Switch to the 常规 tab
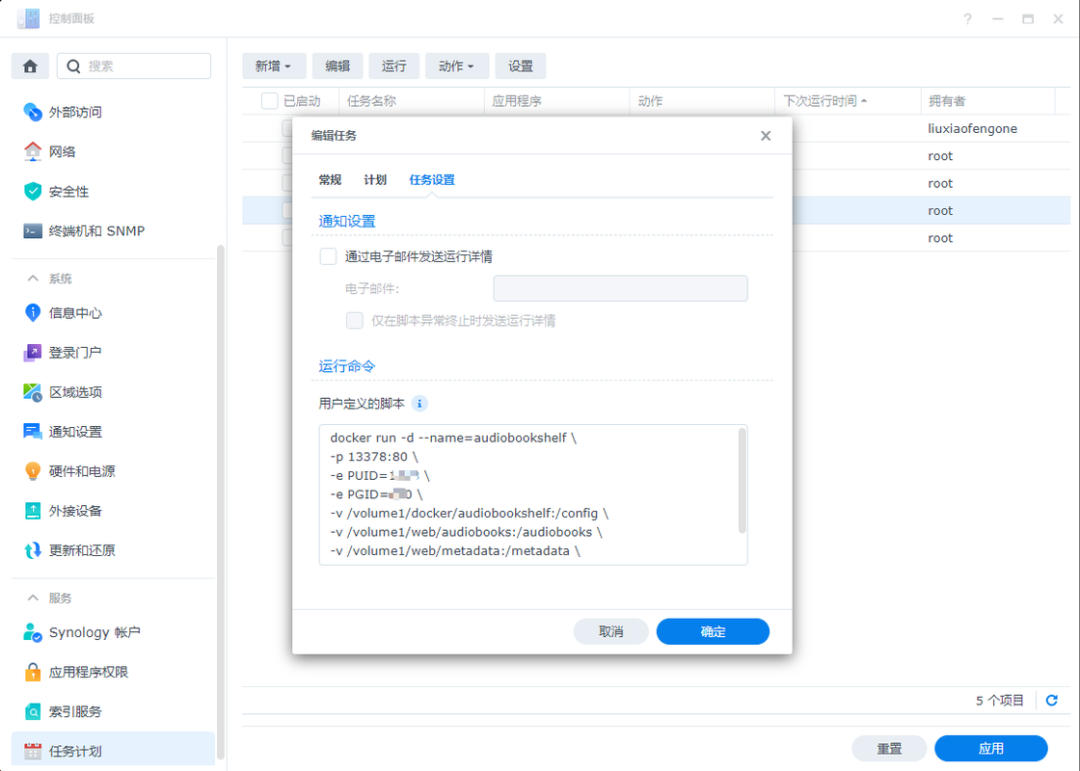1080x771 pixels. 330,180
